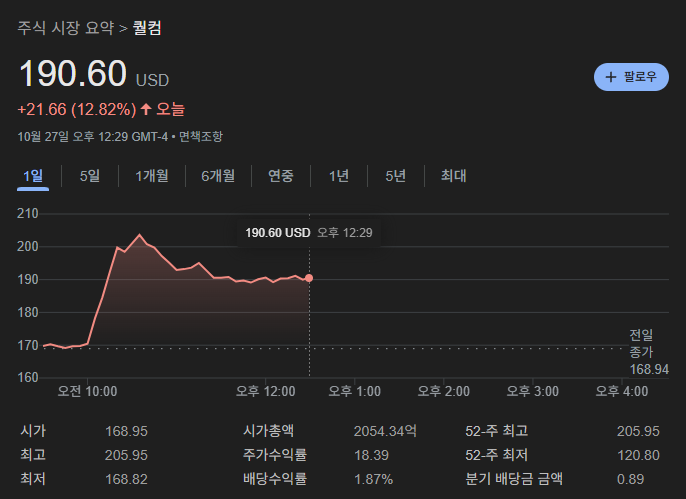686x499 pixels.
Task: Switch to the 5년 range tab
Action: [396, 176]
